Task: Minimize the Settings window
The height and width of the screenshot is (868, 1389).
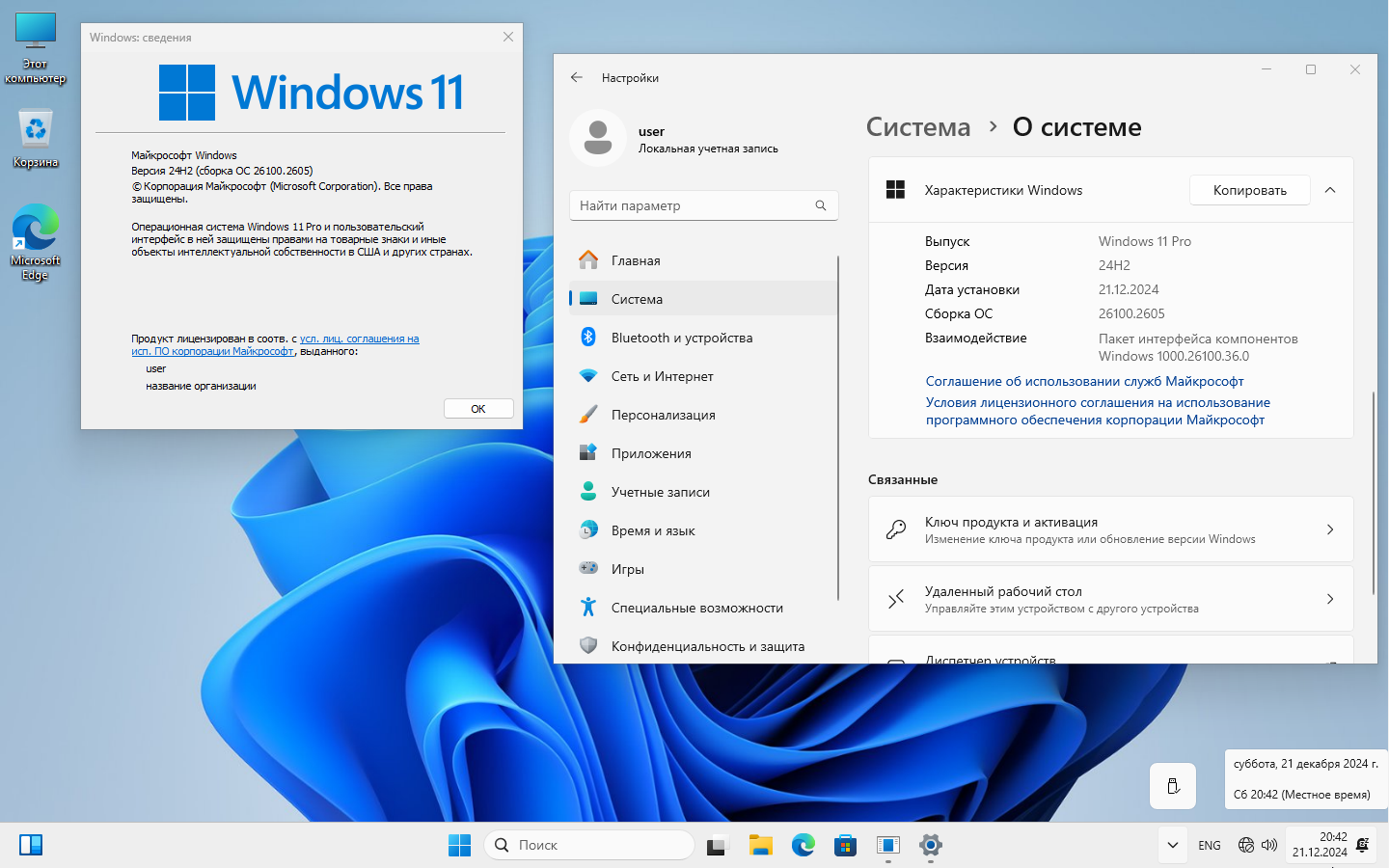Action: pyautogui.click(x=1266, y=69)
